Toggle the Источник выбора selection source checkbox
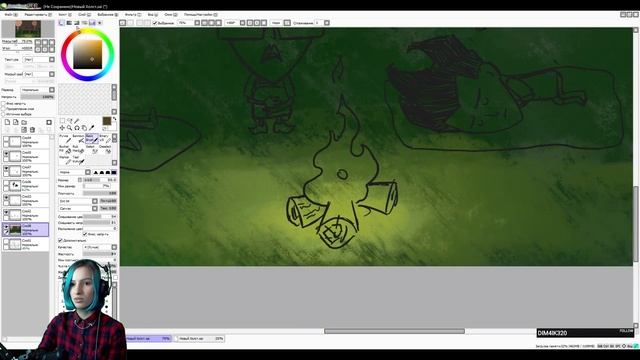 click(3, 114)
